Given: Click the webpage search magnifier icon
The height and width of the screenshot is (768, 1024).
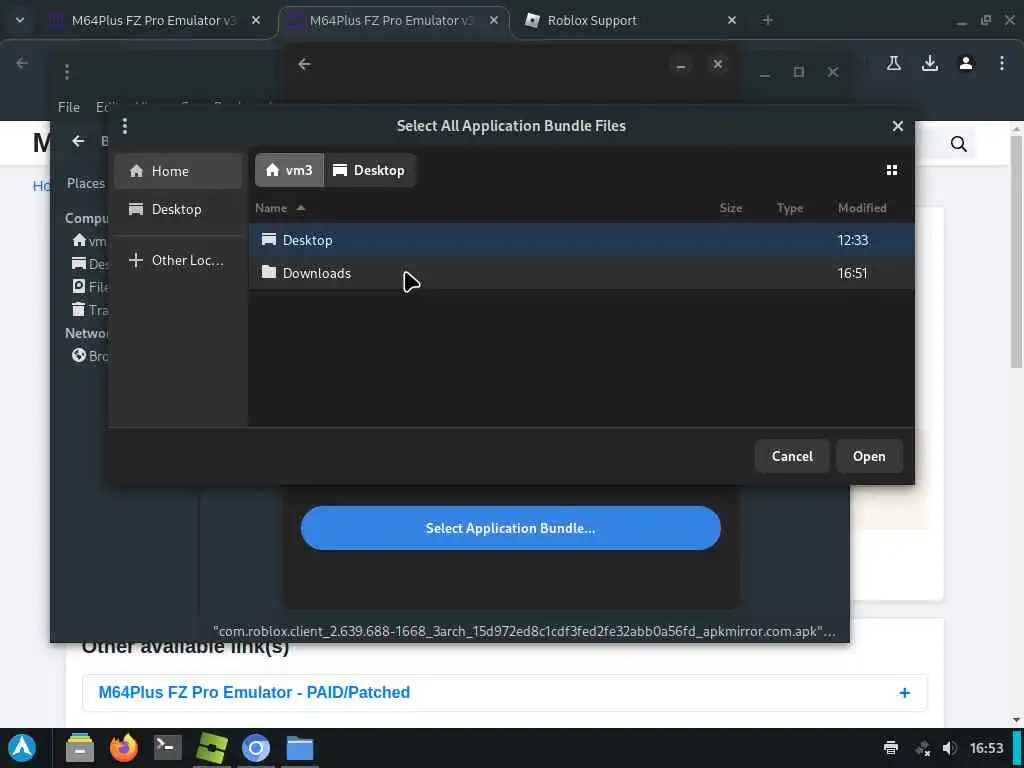Looking at the screenshot, I should (959, 144).
